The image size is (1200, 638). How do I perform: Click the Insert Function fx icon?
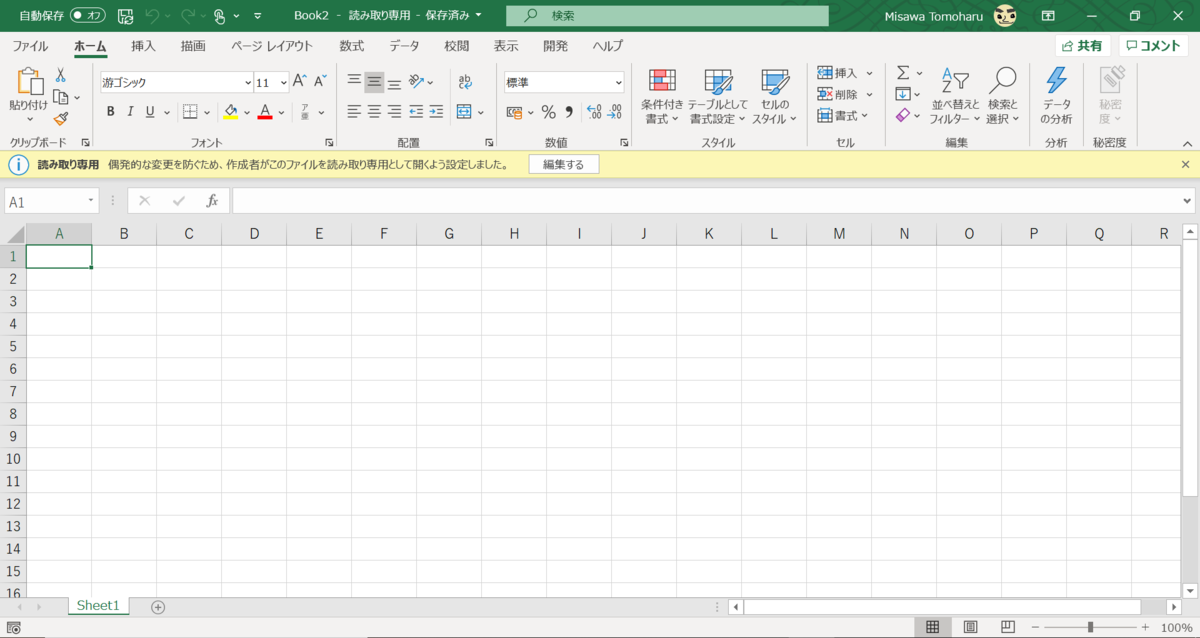[212, 201]
